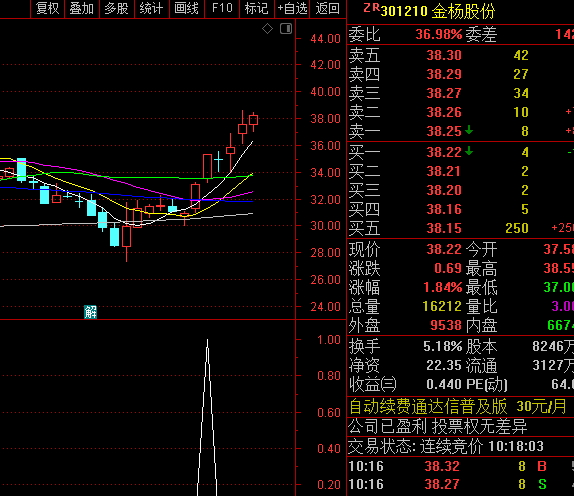Click the 返回 back button
The width and height of the screenshot is (574, 496).
pyautogui.click(x=328, y=8)
